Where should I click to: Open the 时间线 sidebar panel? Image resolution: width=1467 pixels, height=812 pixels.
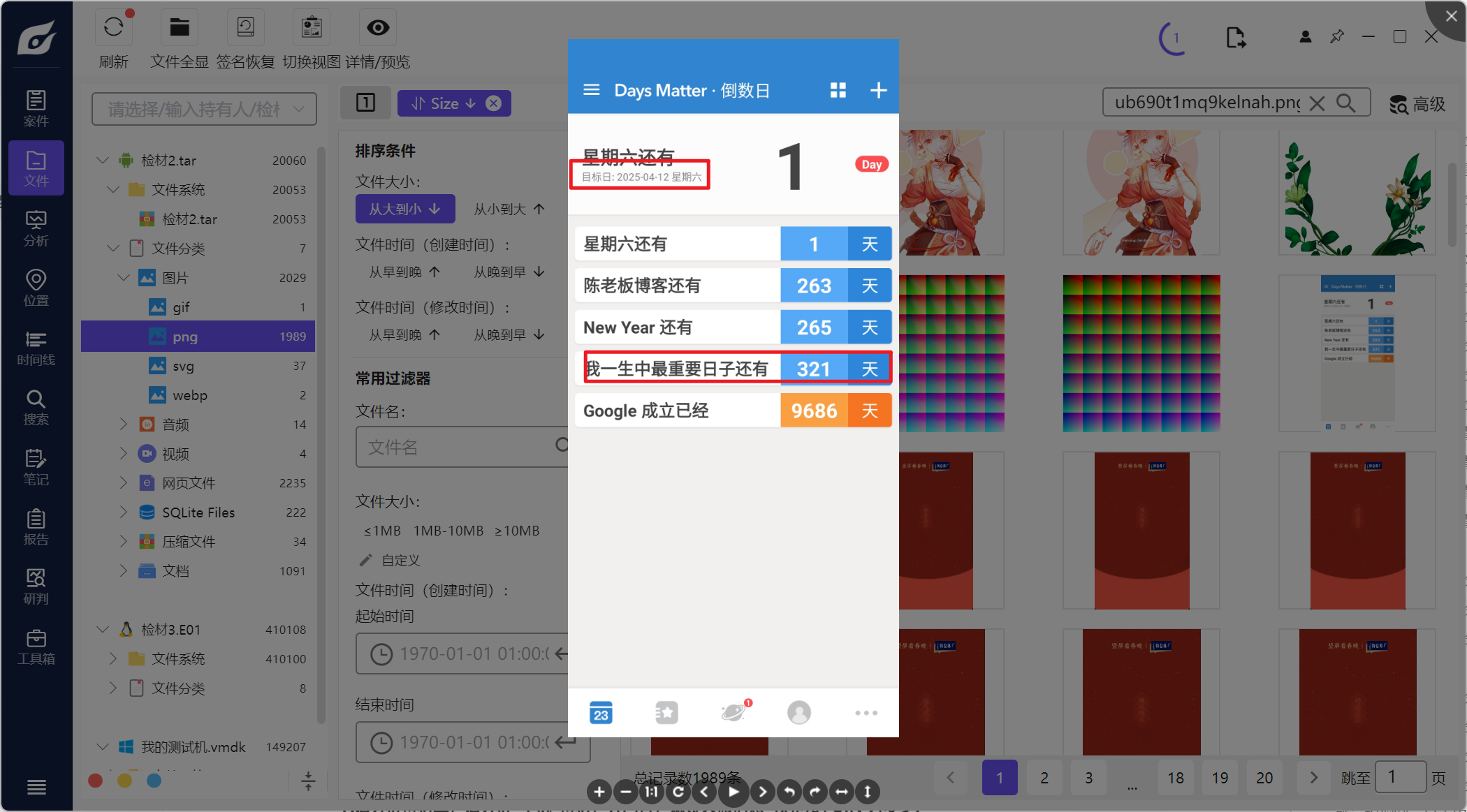pyautogui.click(x=36, y=348)
